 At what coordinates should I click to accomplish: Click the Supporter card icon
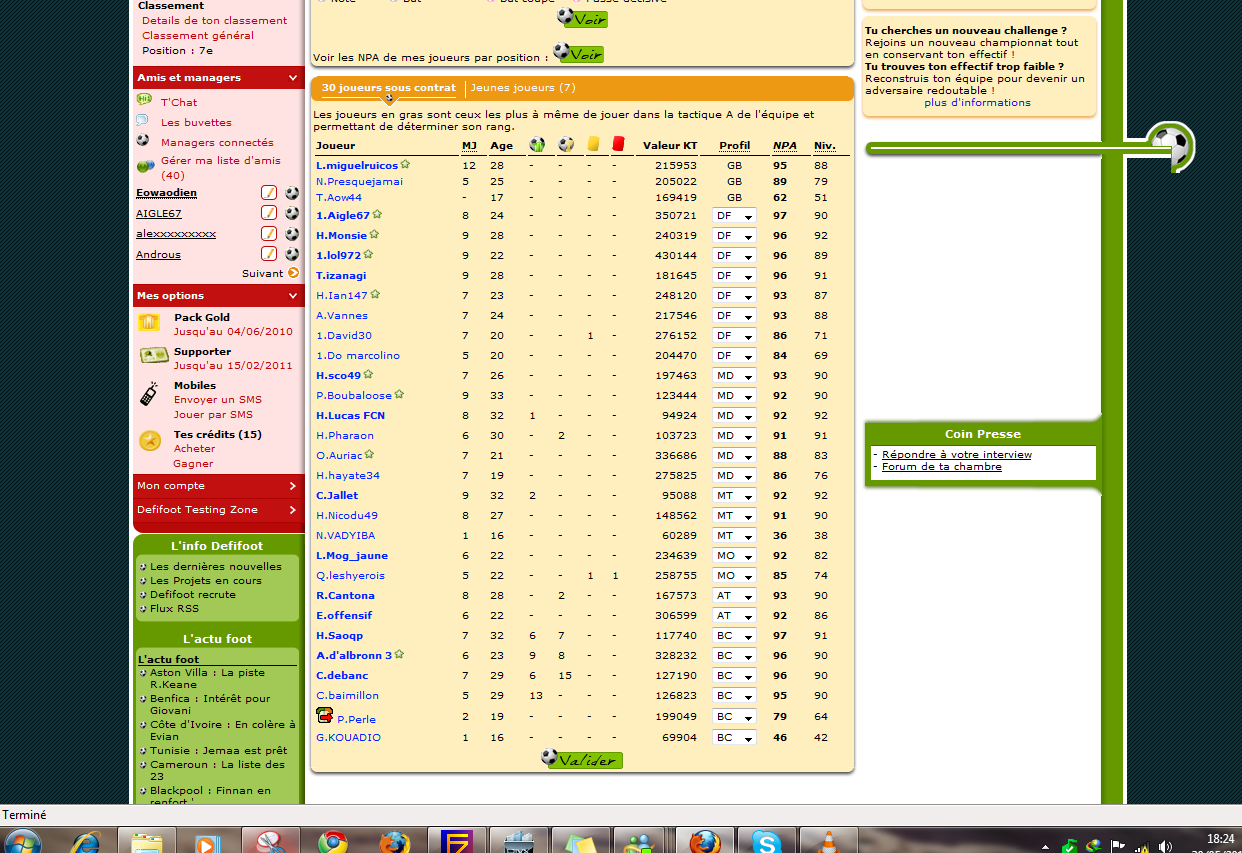point(153,356)
